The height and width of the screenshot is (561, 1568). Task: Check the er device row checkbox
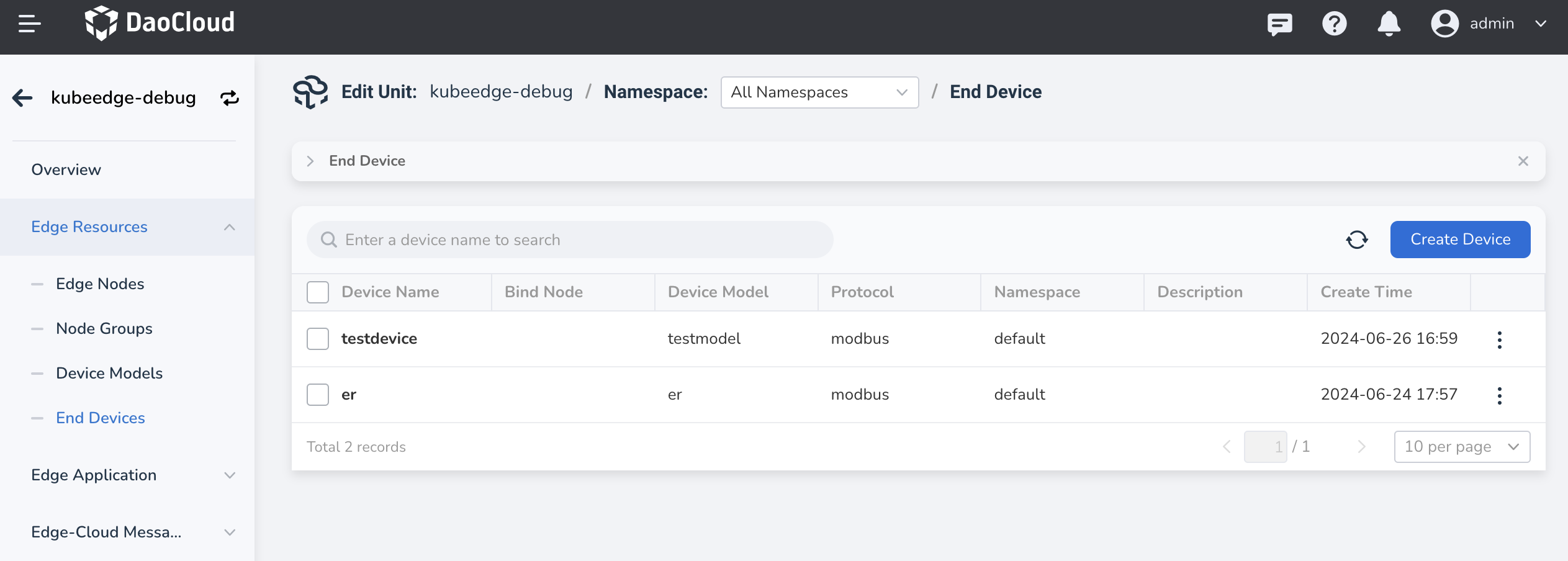pos(318,395)
